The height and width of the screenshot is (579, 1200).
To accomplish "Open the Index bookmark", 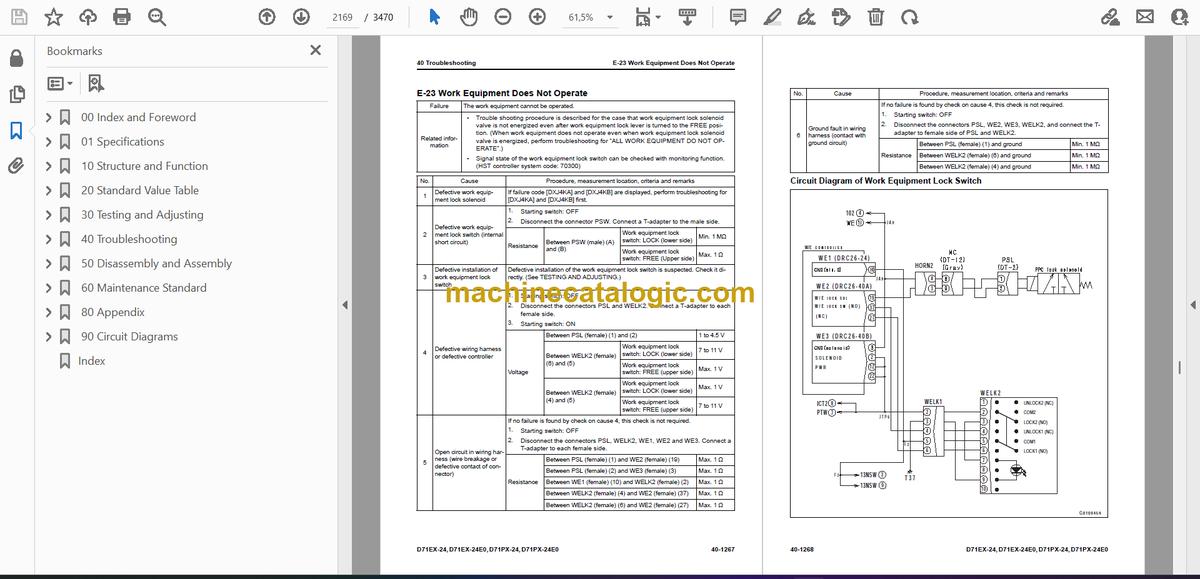I will [91, 361].
